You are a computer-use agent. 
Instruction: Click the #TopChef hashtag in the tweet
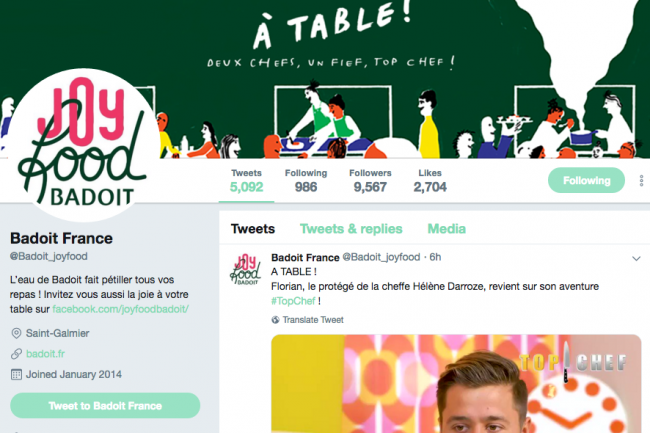[293, 301]
